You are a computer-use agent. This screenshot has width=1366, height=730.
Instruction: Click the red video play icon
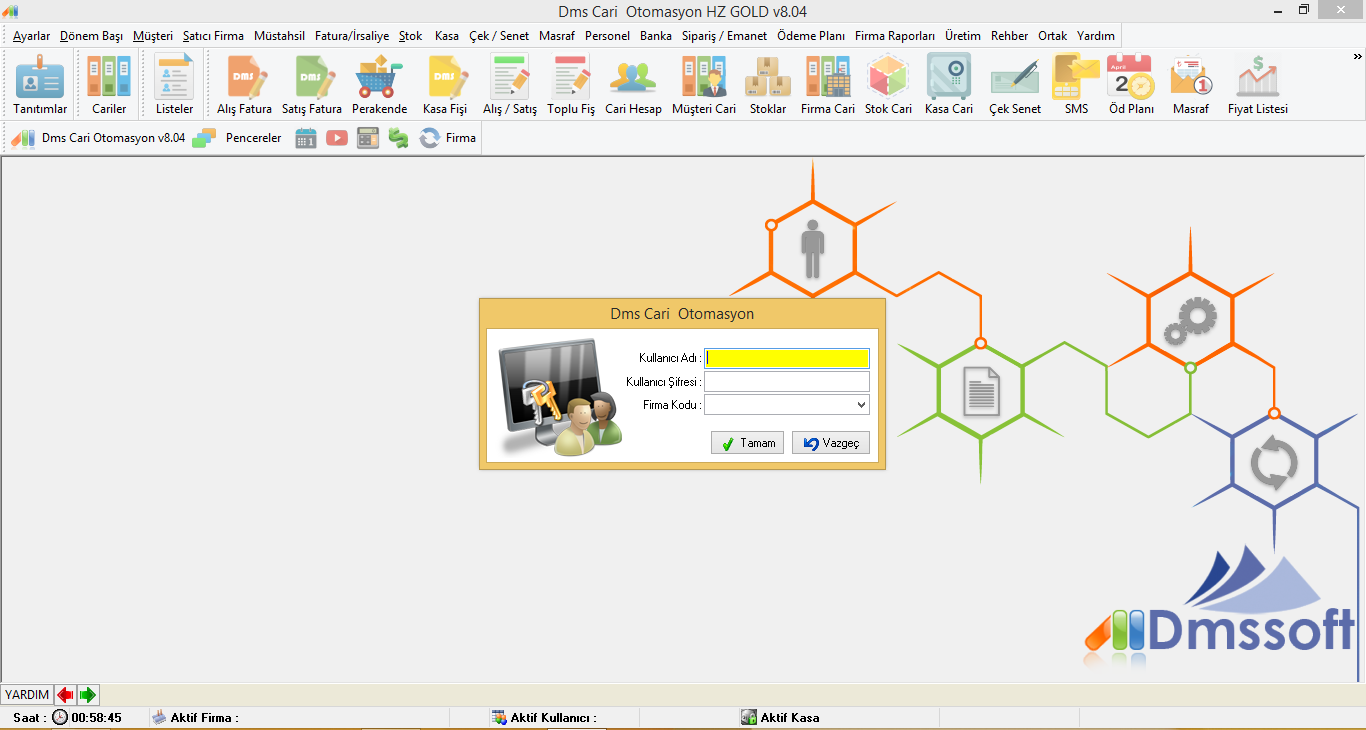click(x=337, y=138)
